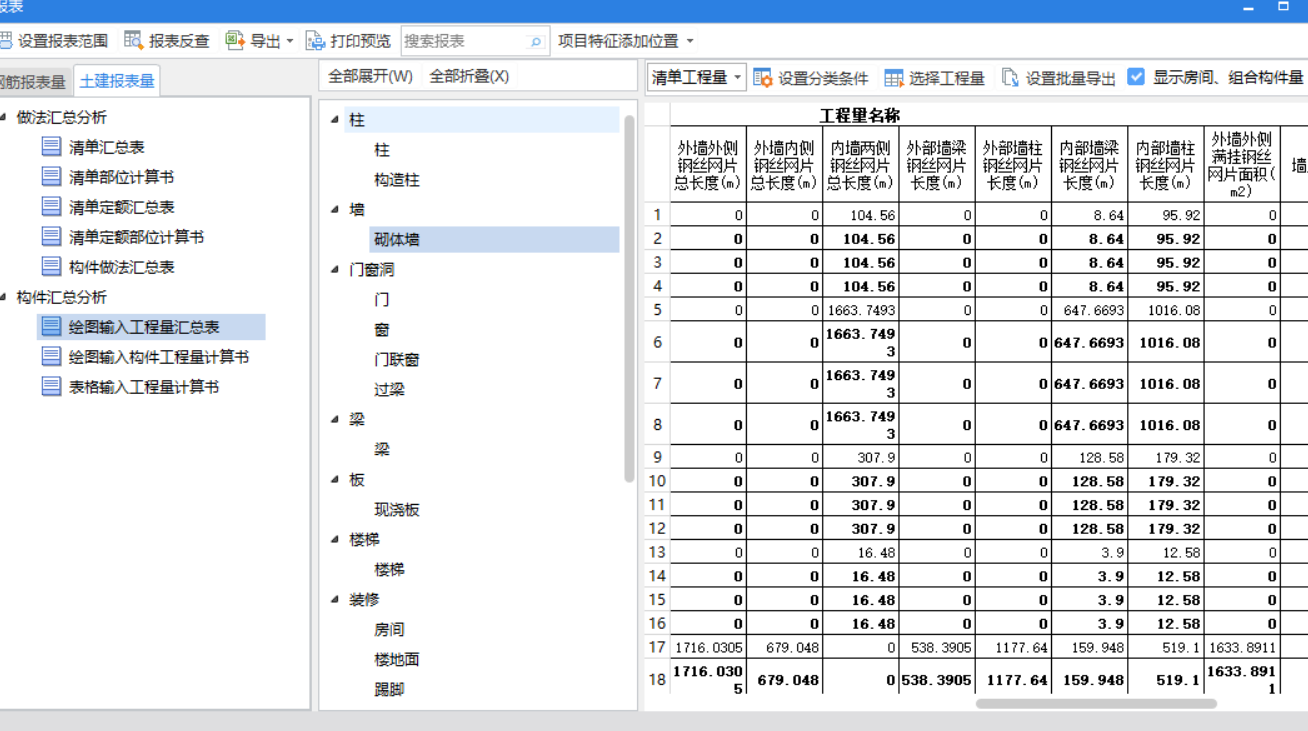Click the component tree vertical scrollbar
This screenshot has height=731, width=1308.
[x=629, y=298]
